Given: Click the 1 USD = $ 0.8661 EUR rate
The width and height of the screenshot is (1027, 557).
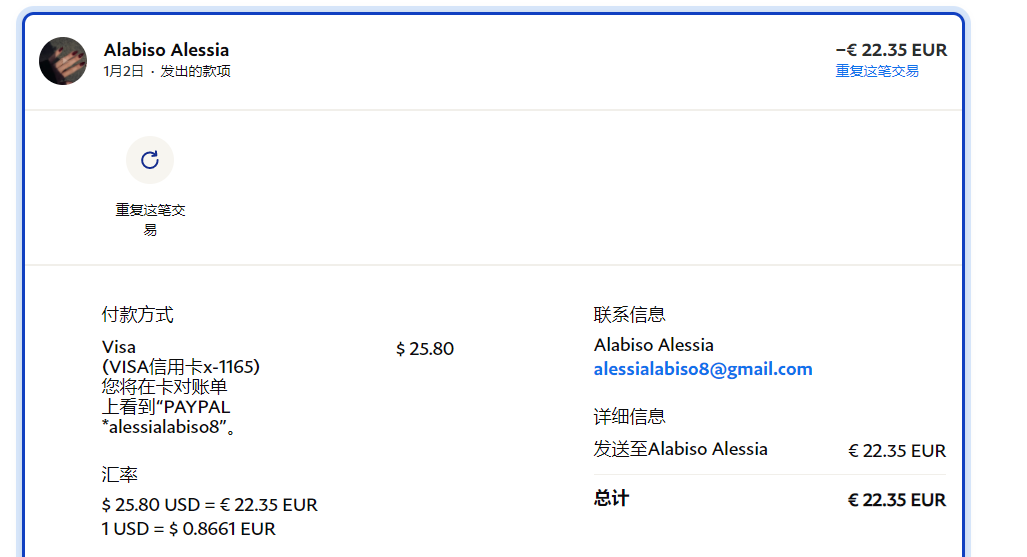Looking at the screenshot, I should point(188,529).
